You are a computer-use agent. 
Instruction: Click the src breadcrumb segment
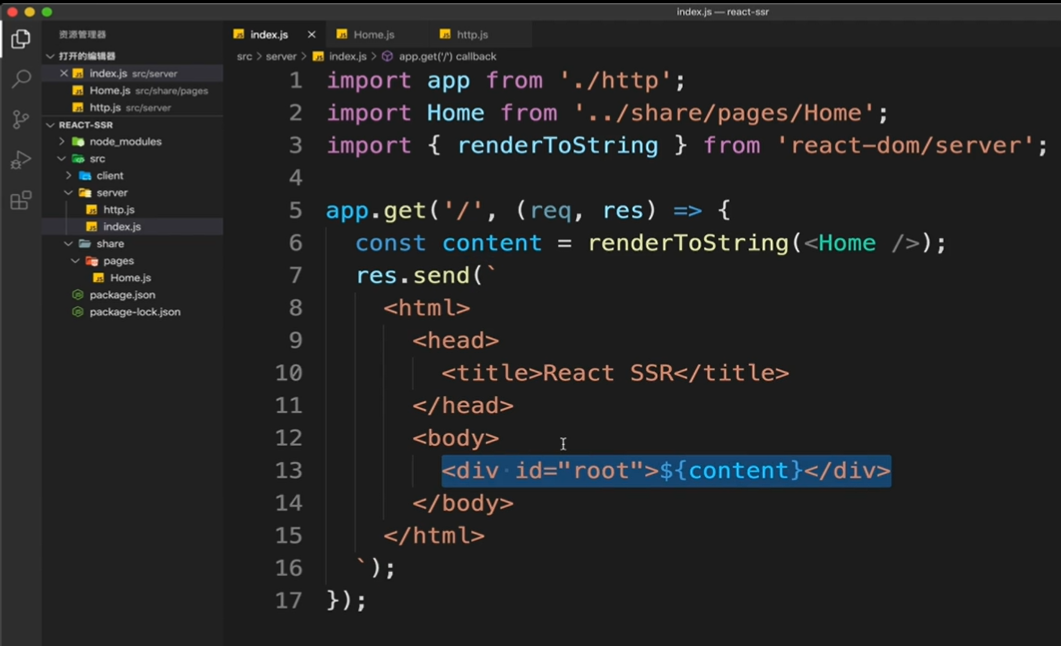(x=244, y=56)
